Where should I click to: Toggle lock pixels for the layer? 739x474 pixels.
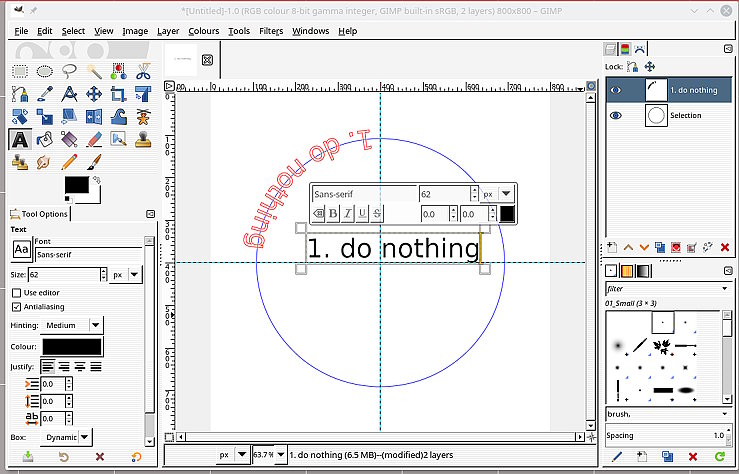[632, 66]
